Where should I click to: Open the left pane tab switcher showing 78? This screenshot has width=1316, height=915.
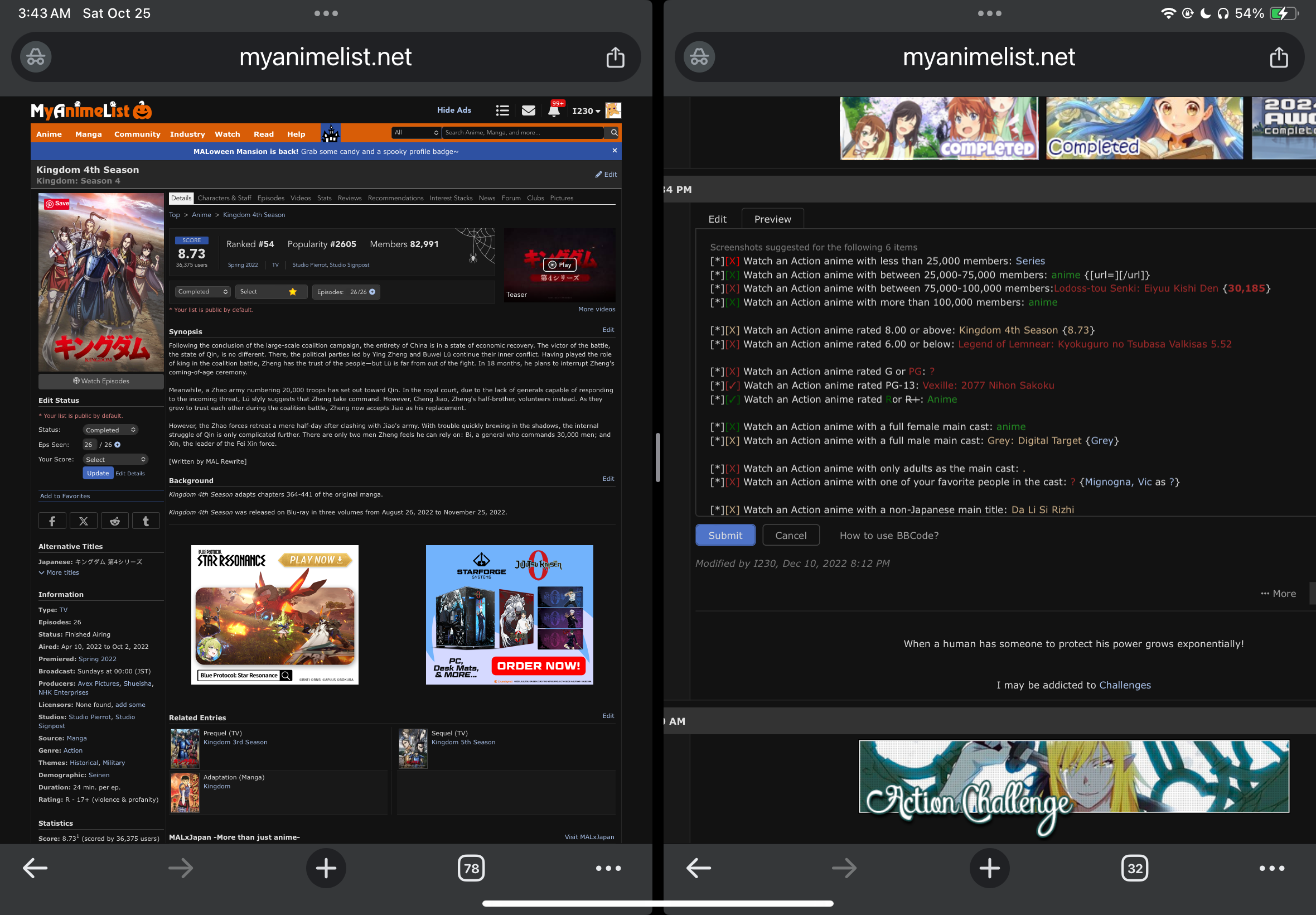[471, 868]
